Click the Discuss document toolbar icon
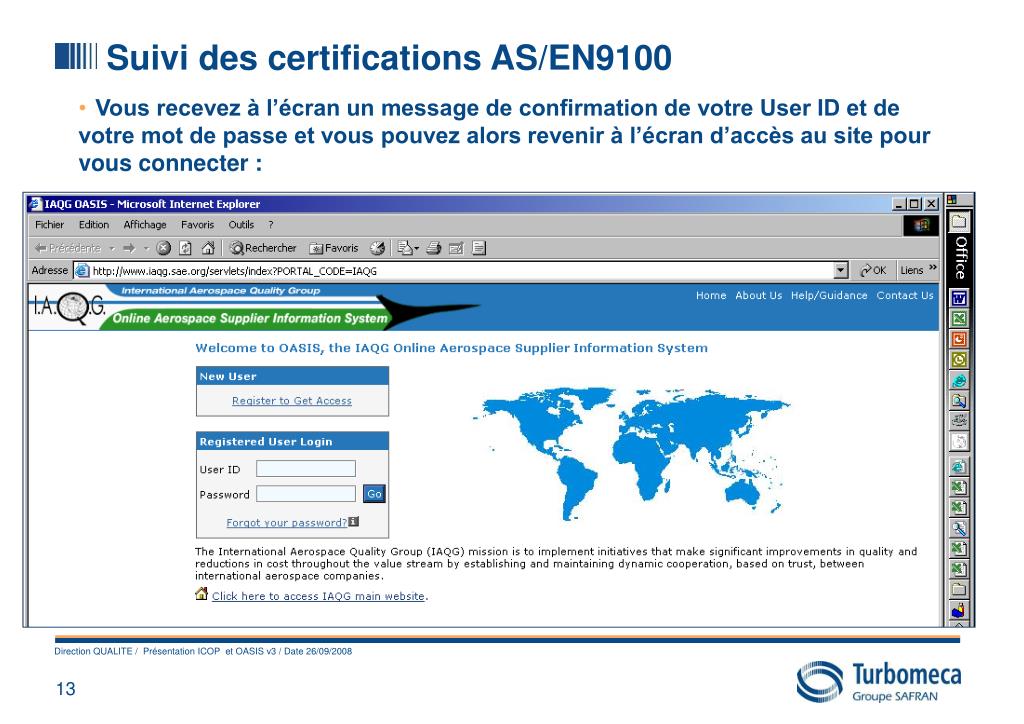 (x=479, y=248)
